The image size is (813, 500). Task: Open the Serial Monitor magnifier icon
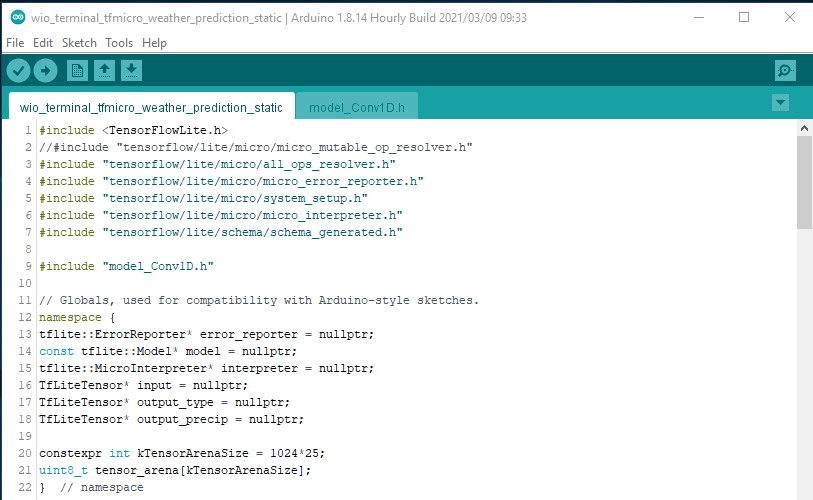point(785,70)
